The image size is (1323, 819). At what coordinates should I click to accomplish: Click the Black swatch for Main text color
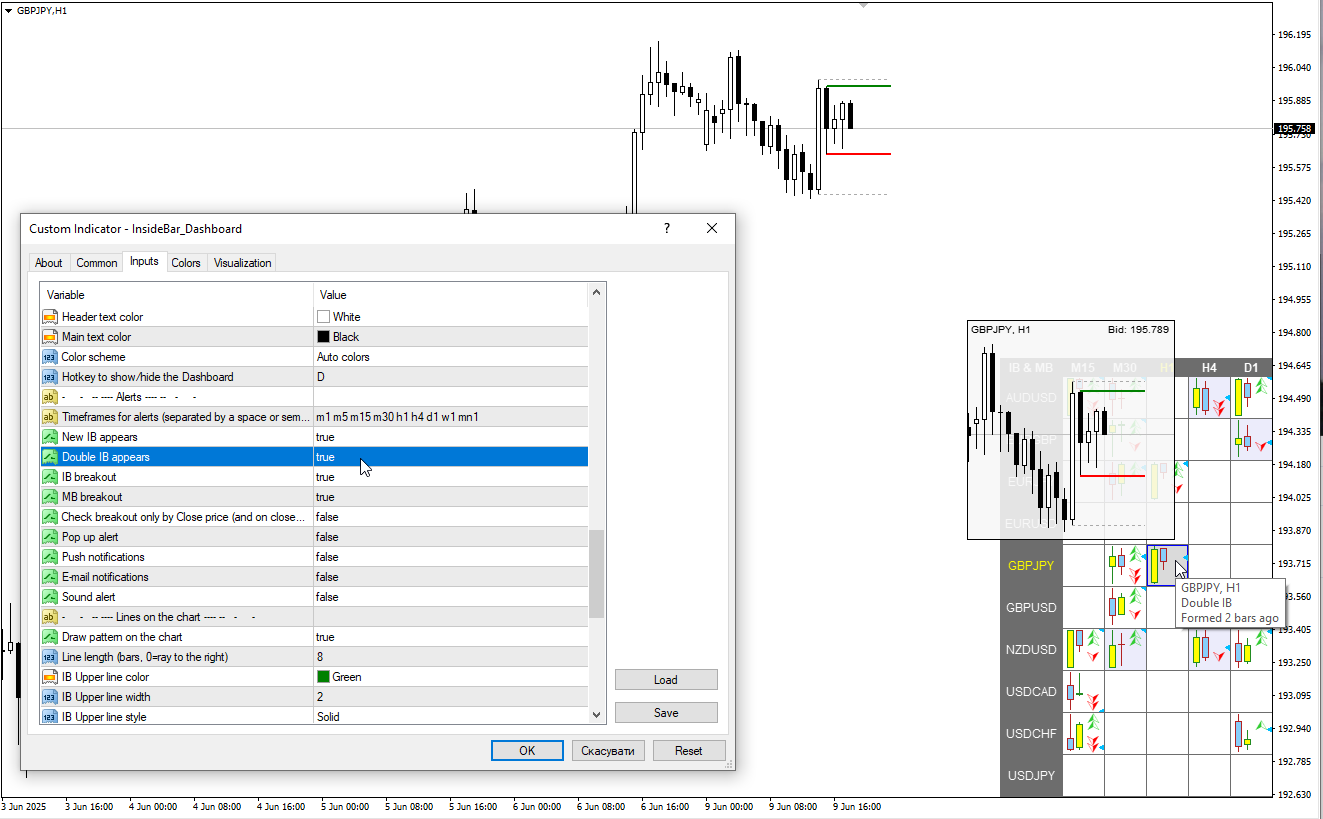tap(323, 337)
